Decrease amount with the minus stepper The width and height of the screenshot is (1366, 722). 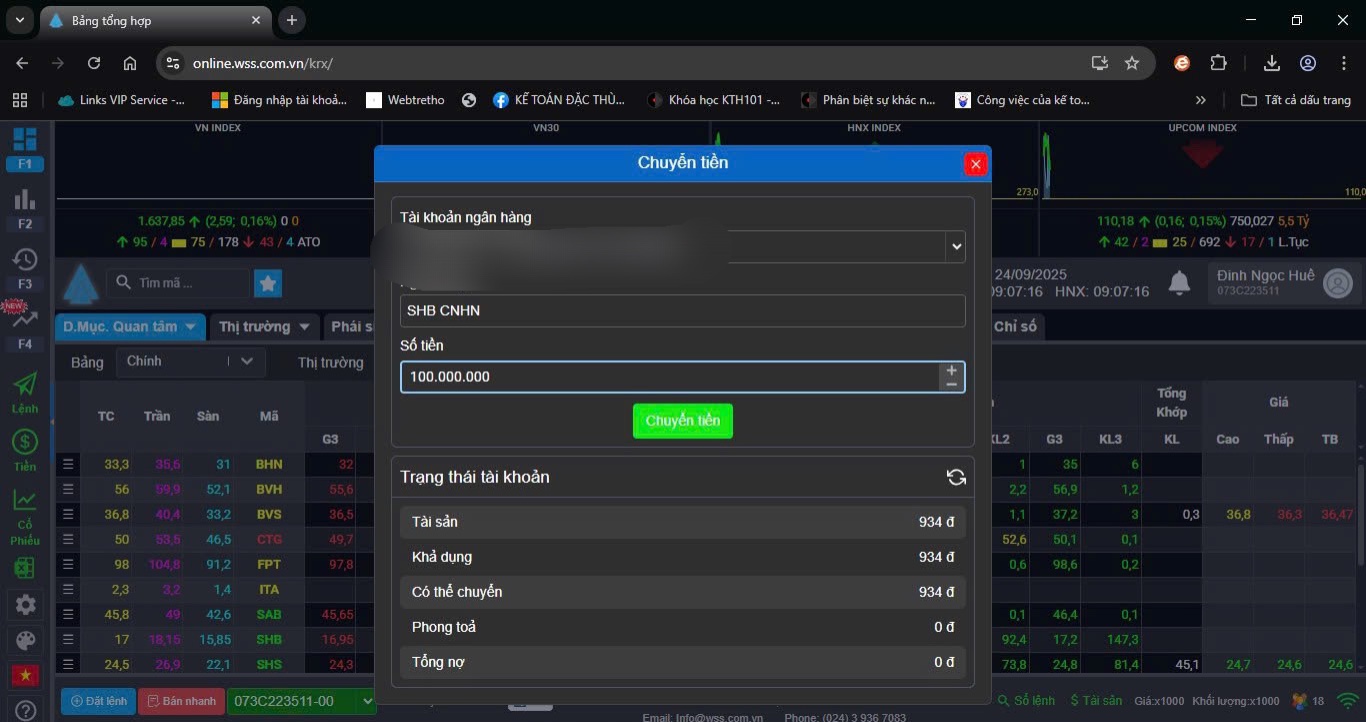click(x=951, y=385)
